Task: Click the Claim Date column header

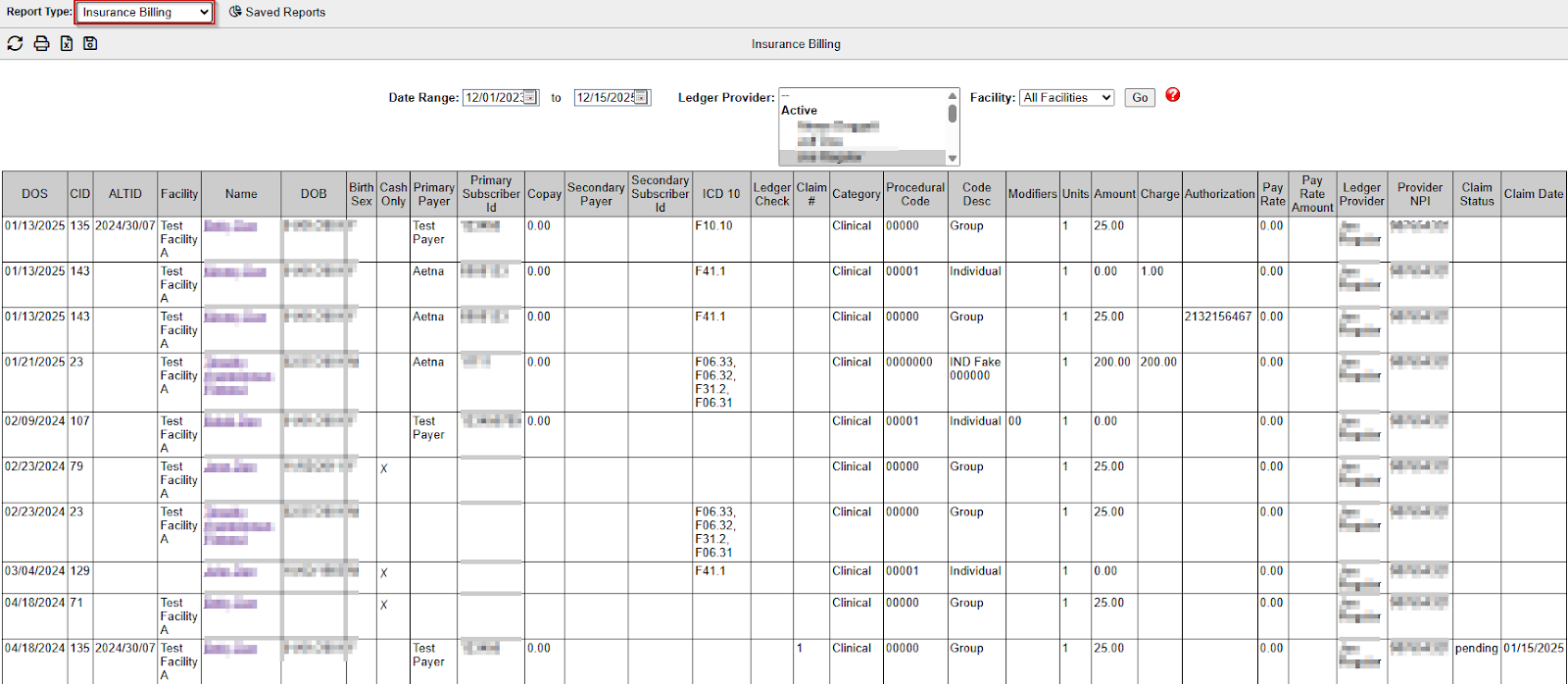Action: tap(1534, 194)
